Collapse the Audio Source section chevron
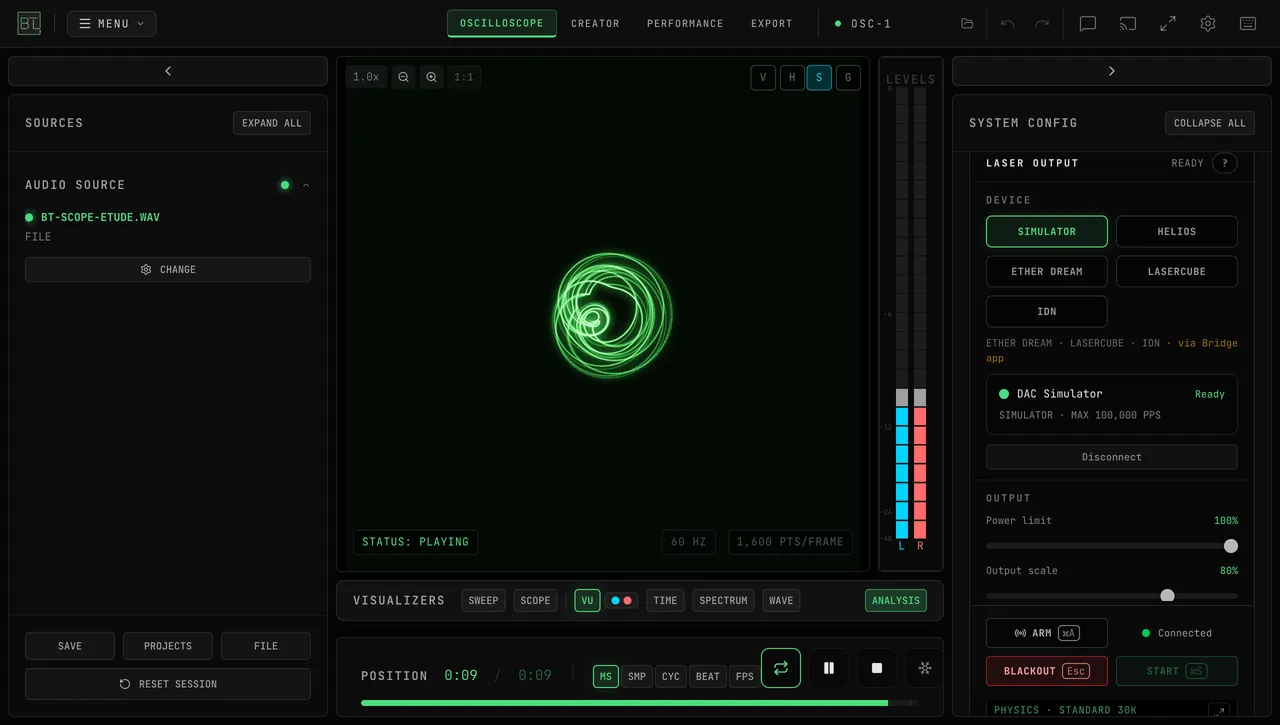1280x725 pixels. click(x=306, y=185)
